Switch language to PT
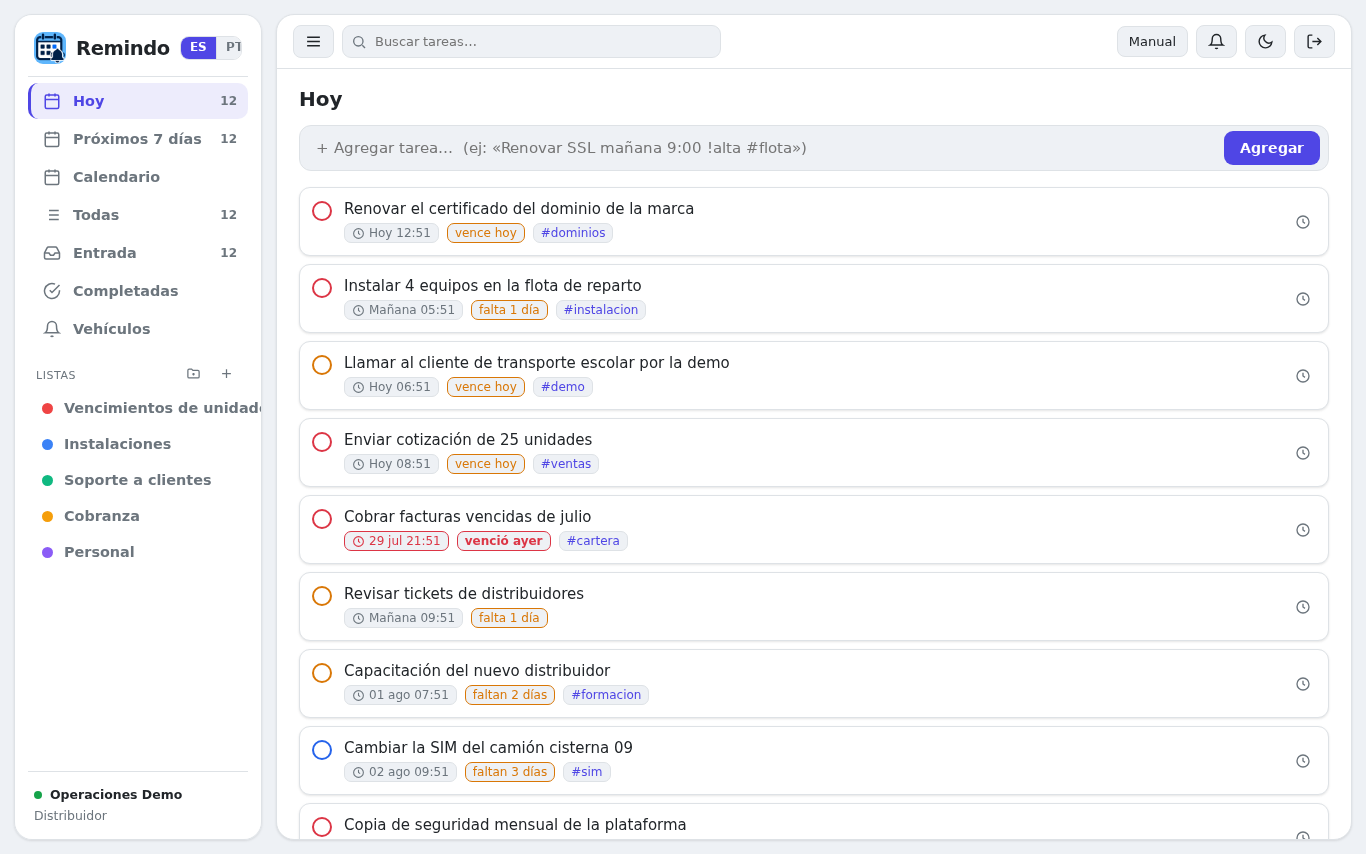The image size is (1366, 854). coord(230,48)
